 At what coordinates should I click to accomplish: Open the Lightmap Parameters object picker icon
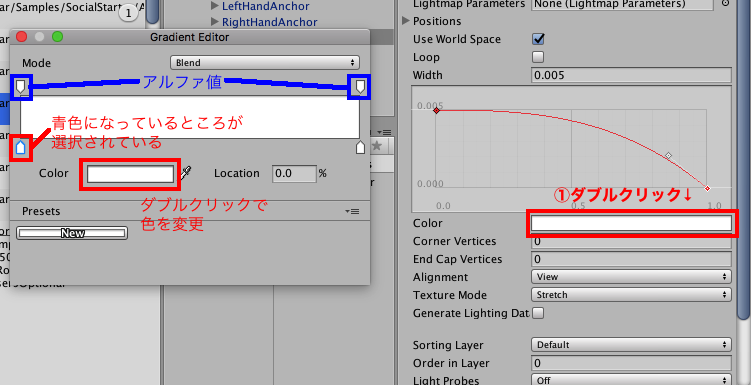pos(726,3)
